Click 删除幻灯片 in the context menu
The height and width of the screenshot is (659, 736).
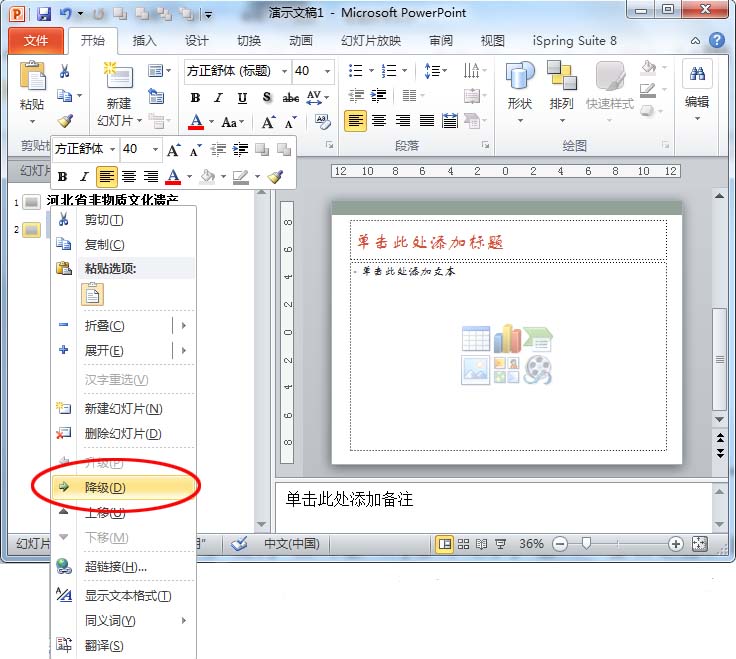tap(122, 434)
